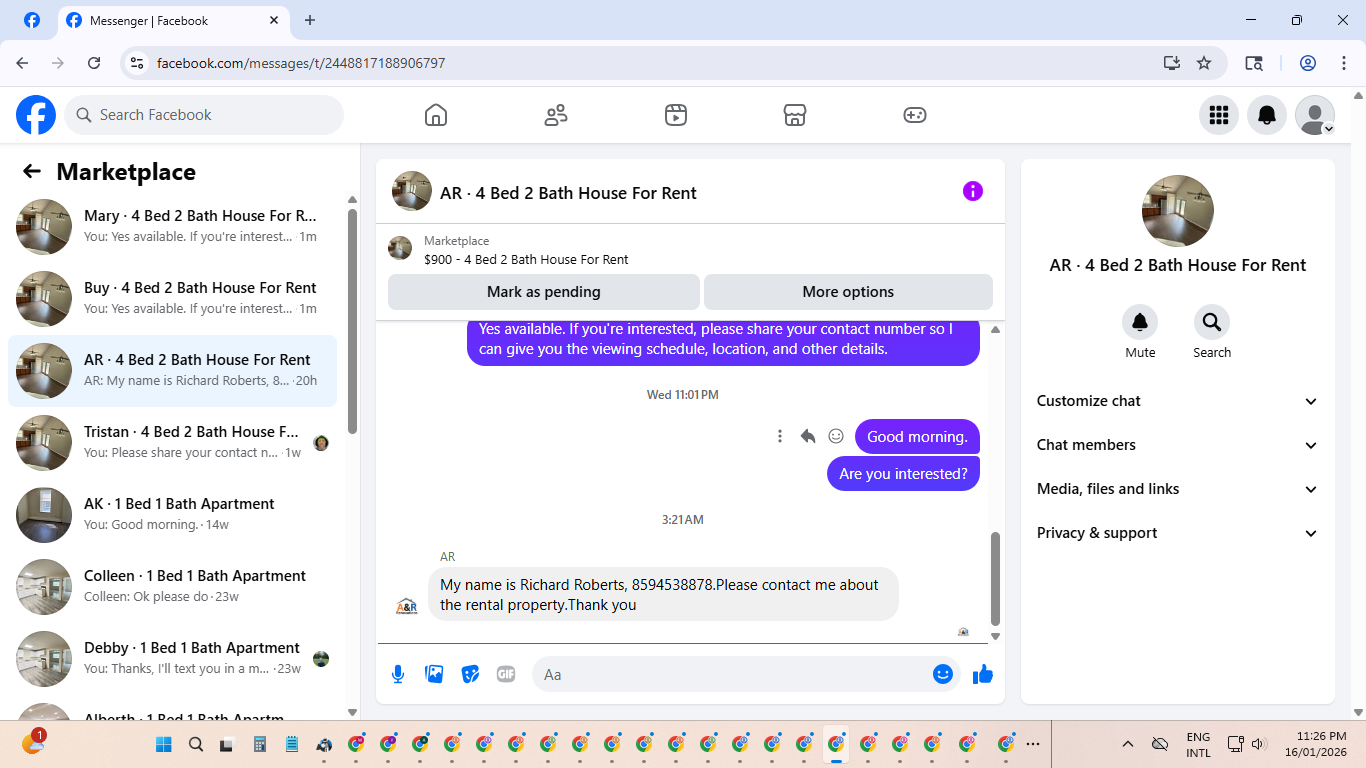Open emoji picker in message box
The width and height of the screenshot is (1366, 768).
coord(942,674)
